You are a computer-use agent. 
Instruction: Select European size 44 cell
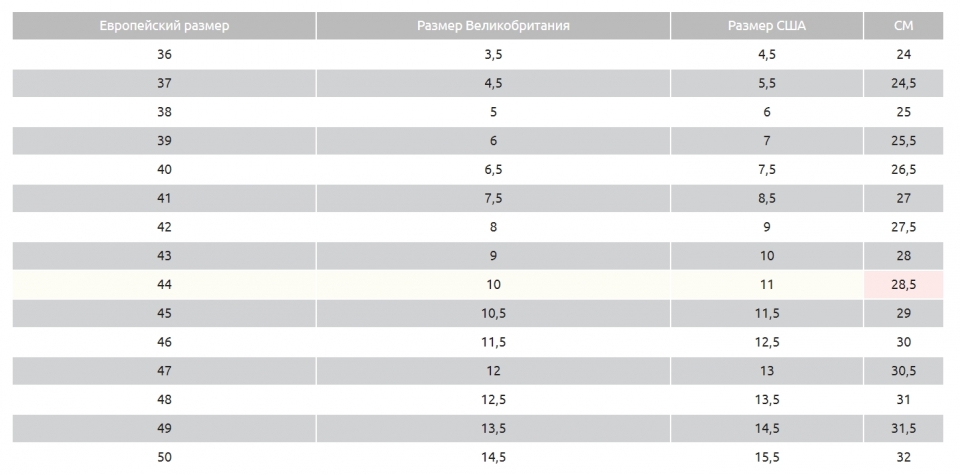click(164, 285)
